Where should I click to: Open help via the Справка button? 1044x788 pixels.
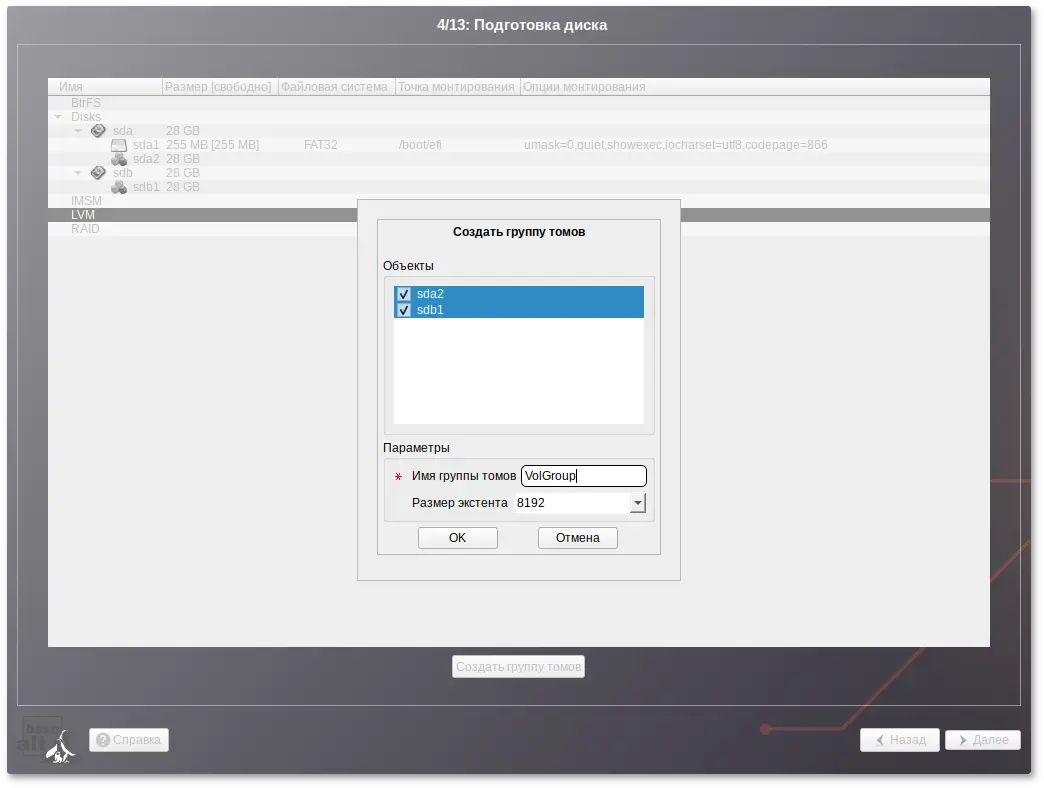tap(129, 739)
